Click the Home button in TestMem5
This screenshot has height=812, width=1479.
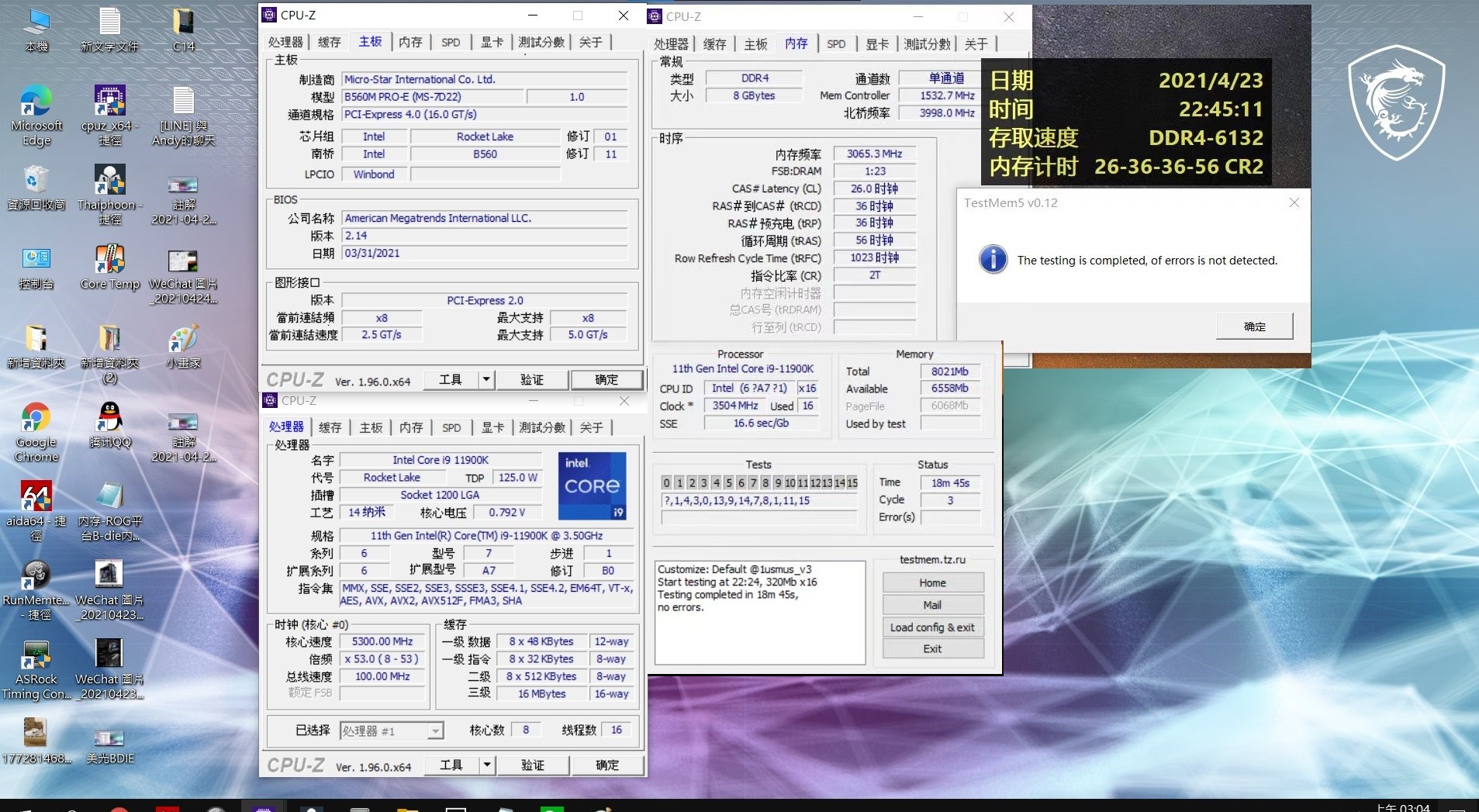pos(933,582)
